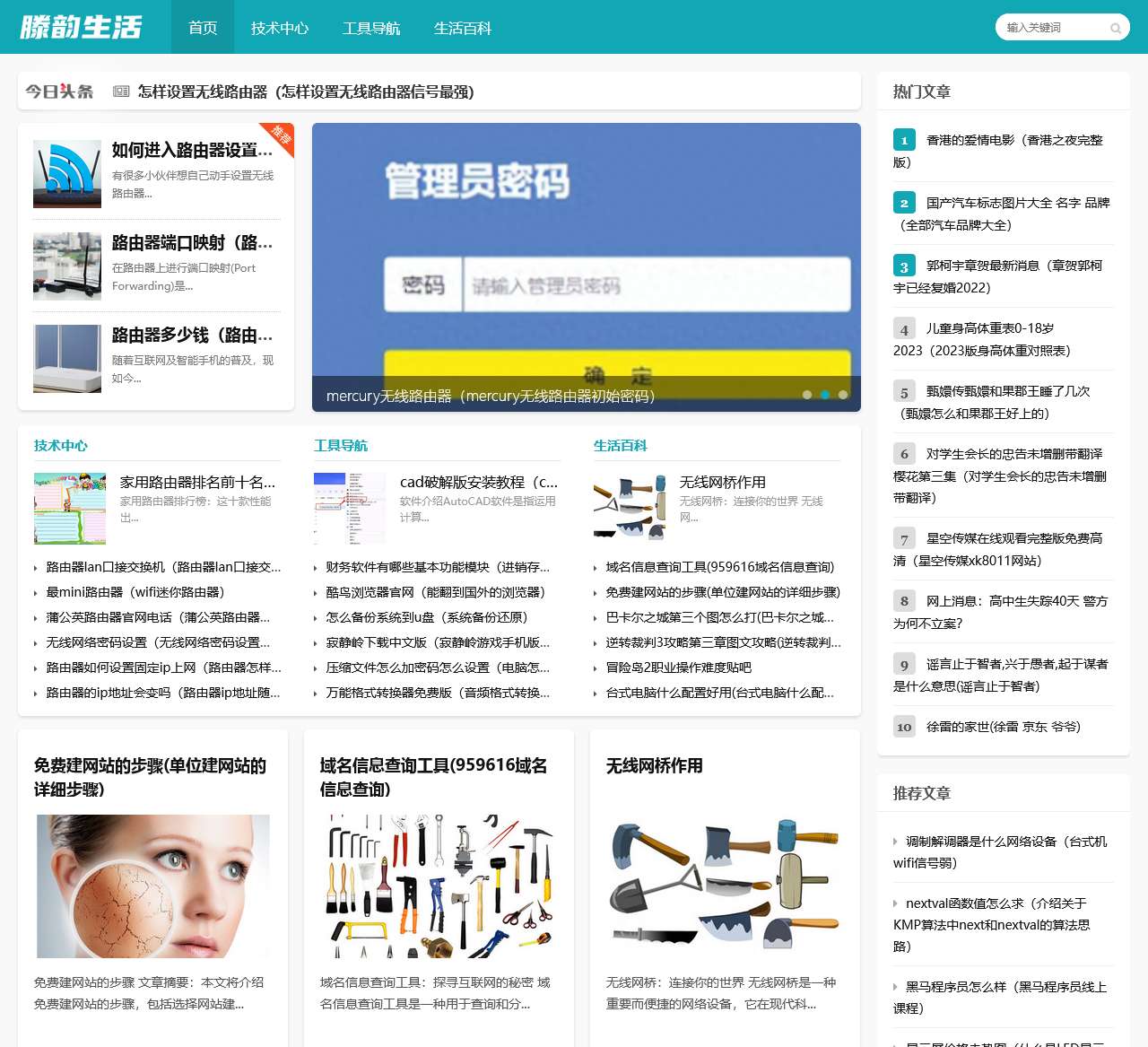
Task: Click the number 1 hot article badge
Action: pos(903,140)
